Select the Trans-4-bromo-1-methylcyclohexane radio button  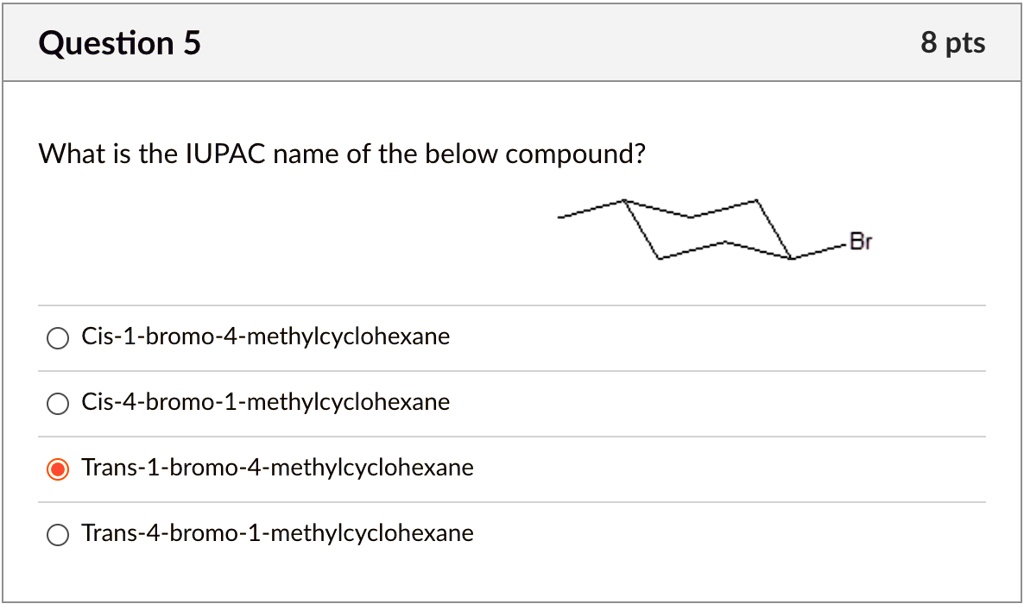pyautogui.click(x=57, y=533)
